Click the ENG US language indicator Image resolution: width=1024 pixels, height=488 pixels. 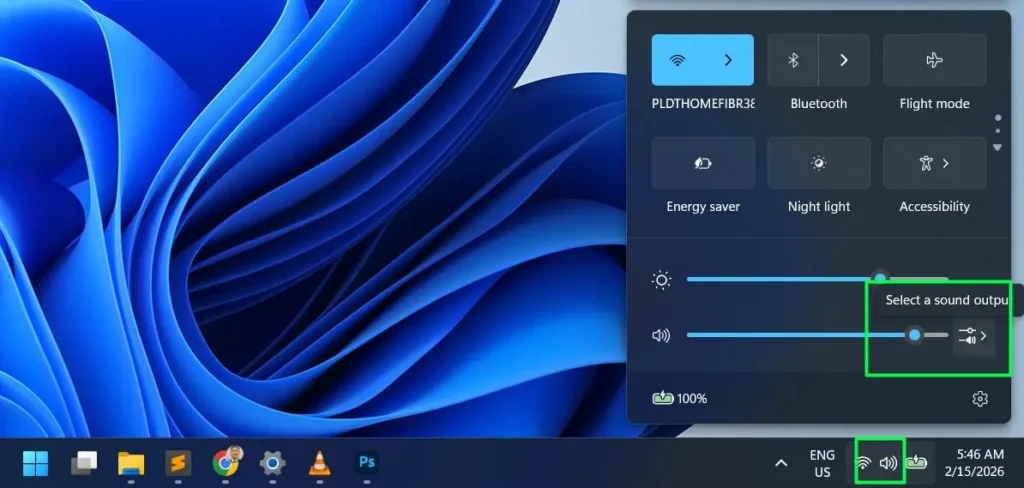[x=822, y=463]
